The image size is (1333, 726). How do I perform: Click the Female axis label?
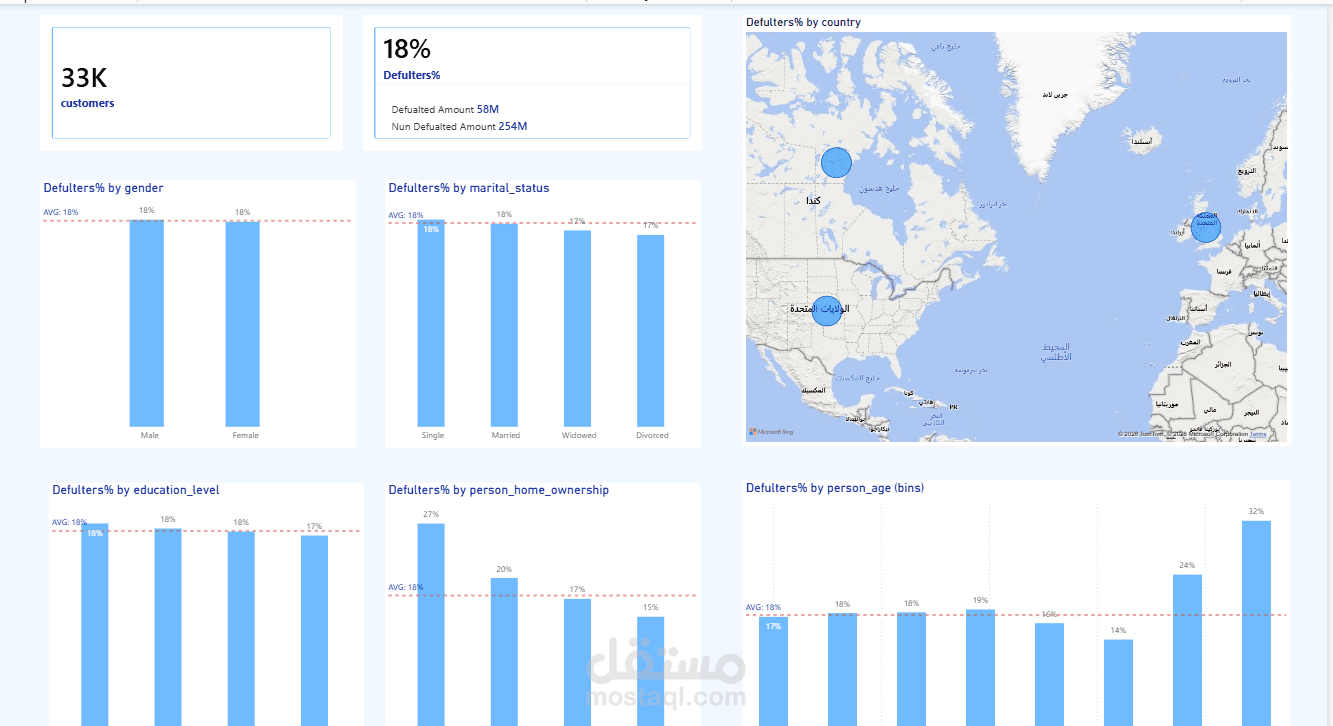coord(245,435)
